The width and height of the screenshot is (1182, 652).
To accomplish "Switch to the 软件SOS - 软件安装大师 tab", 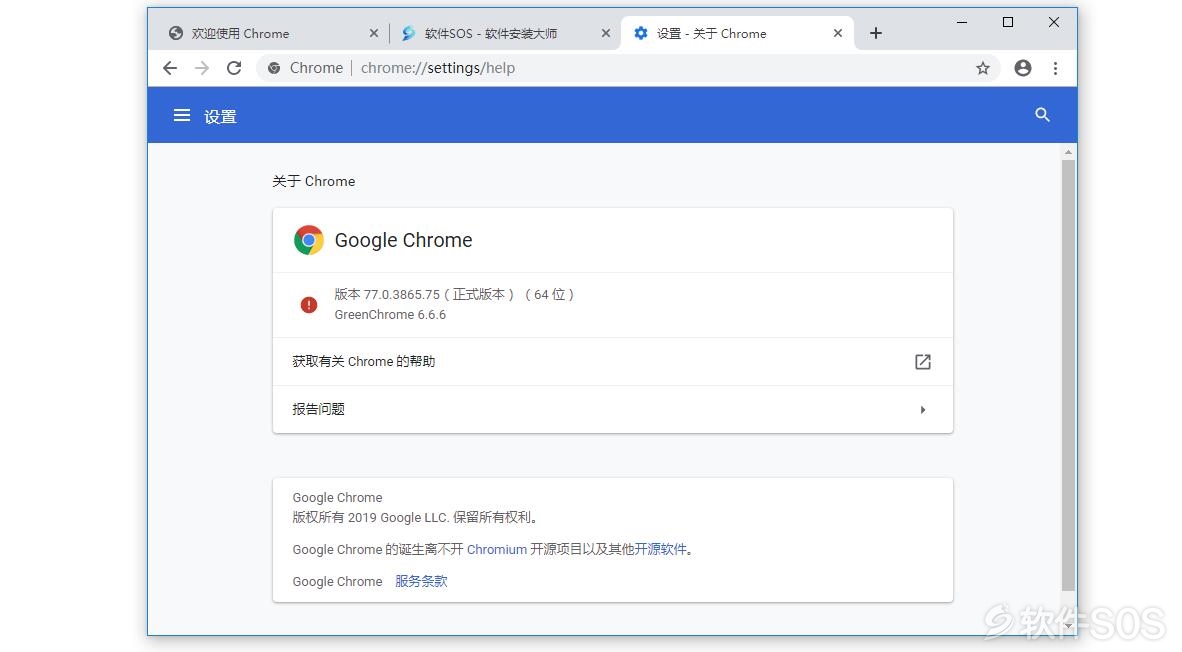I will click(503, 33).
